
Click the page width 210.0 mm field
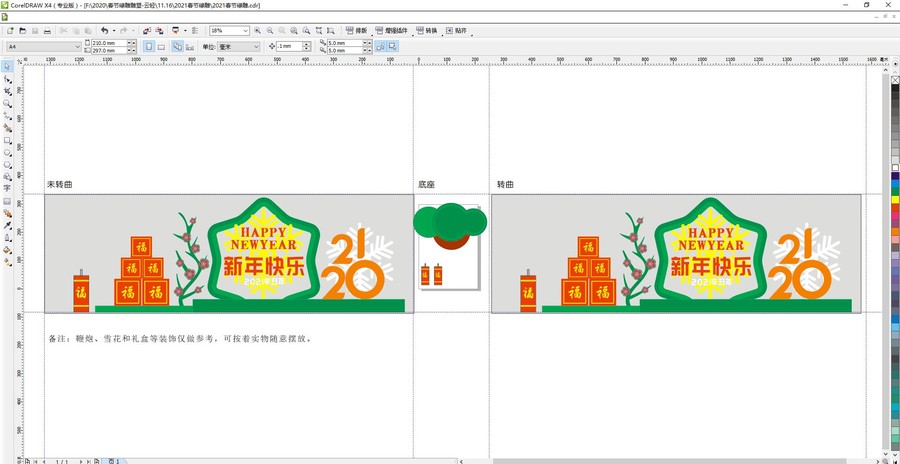coord(109,43)
